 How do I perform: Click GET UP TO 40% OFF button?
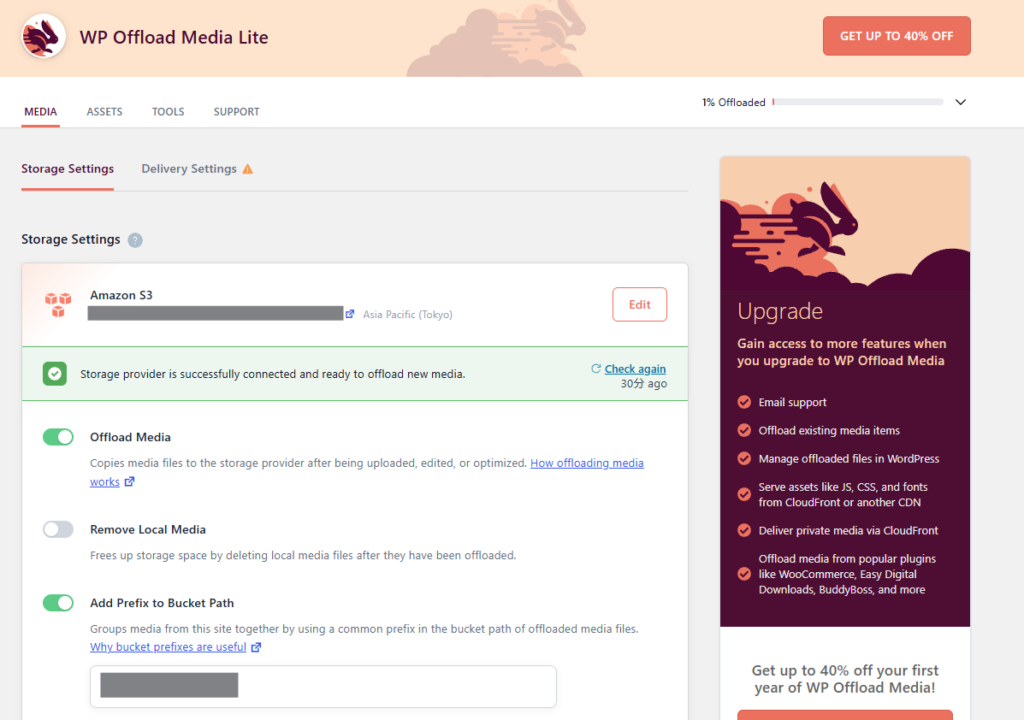coord(896,36)
